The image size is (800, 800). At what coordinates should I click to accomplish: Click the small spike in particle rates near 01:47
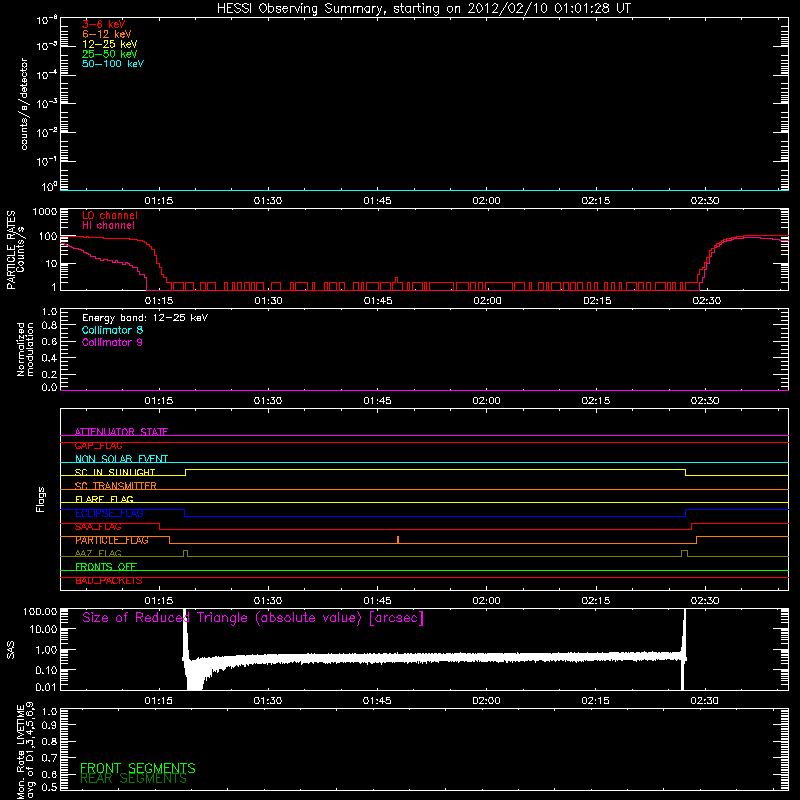click(396, 280)
